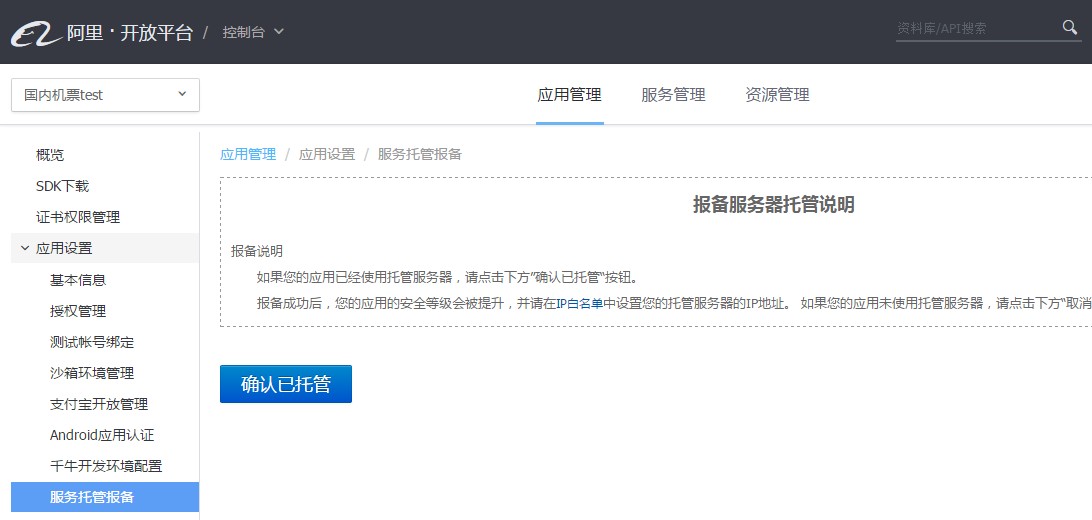Click the 报备服务器托管说明 heading
1092x520 pixels.
click(x=773, y=205)
